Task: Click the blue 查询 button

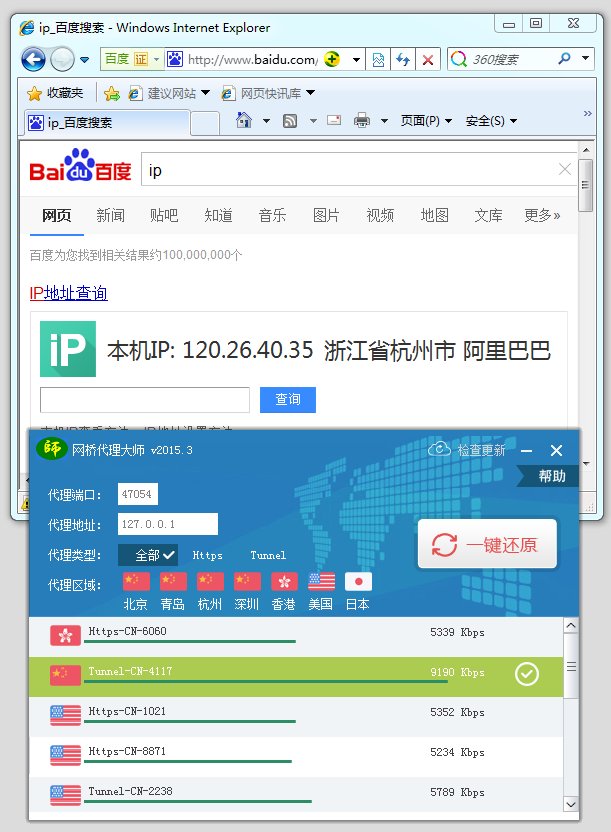Action: click(288, 399)
